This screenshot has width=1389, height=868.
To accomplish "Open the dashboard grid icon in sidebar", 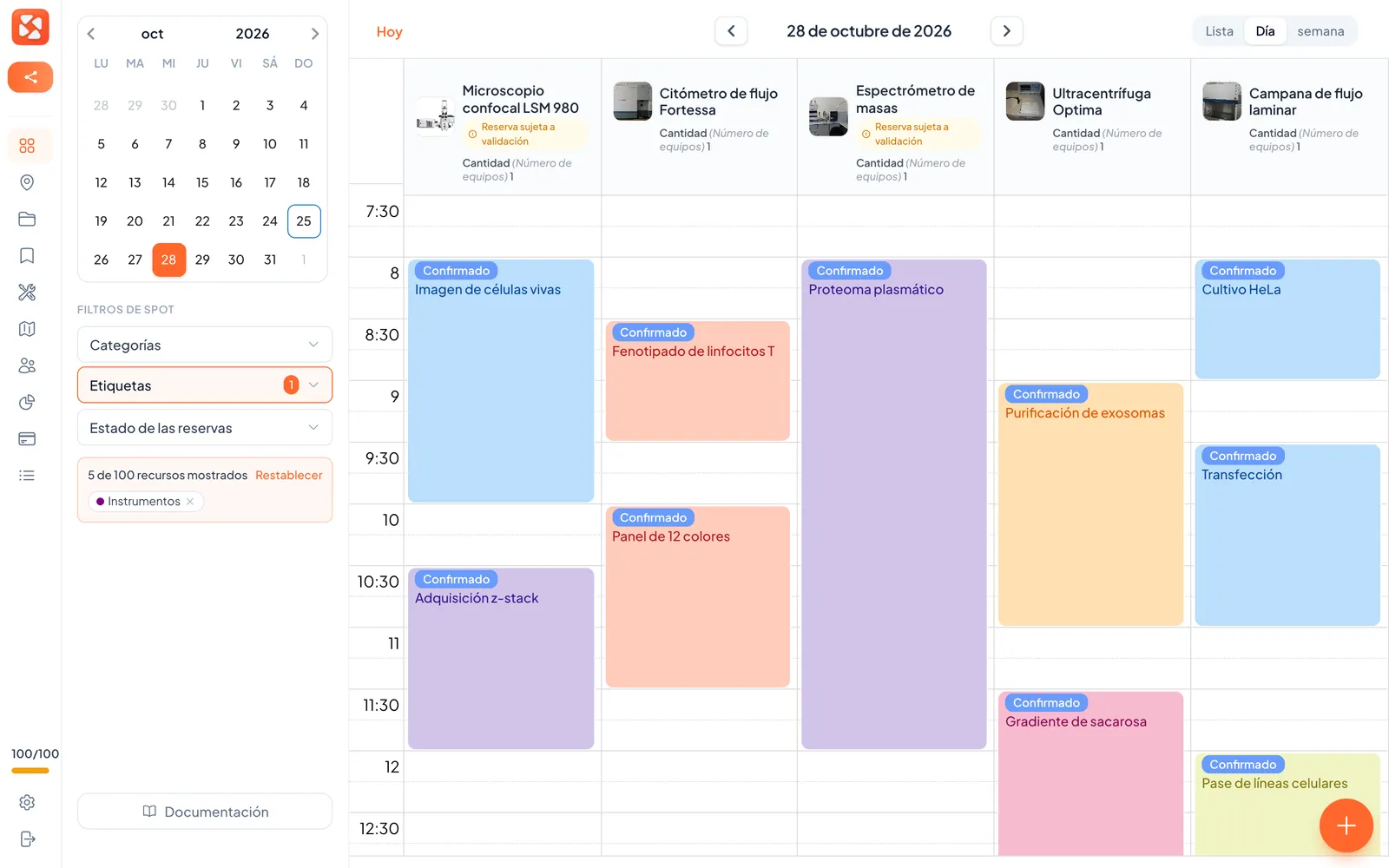I will 27,146.
